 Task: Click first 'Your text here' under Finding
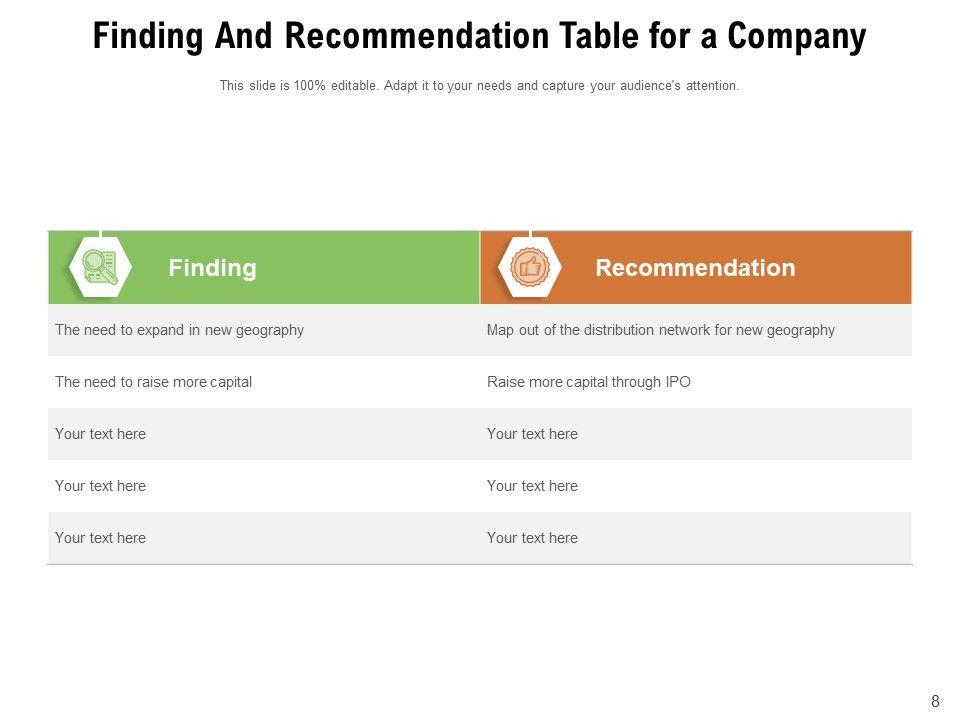pyautogui.click(x=100, y=434)
